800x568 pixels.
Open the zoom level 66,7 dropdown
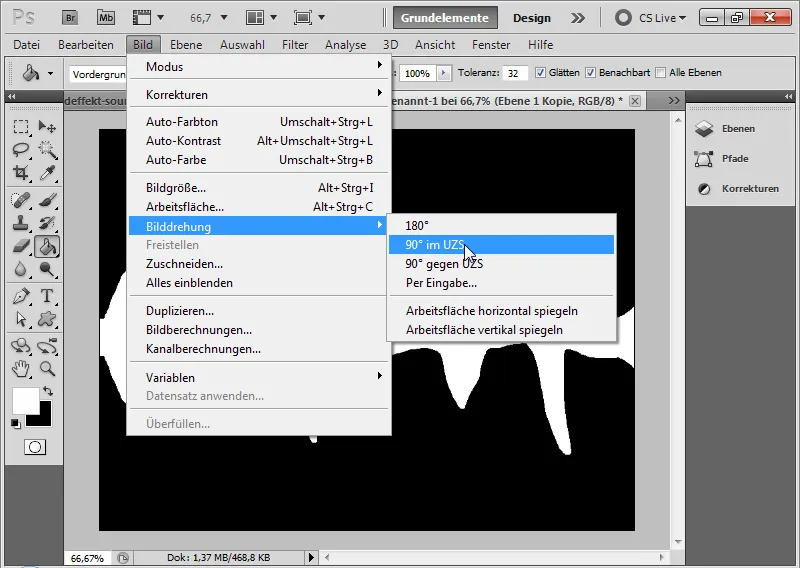tap(223, 18)
